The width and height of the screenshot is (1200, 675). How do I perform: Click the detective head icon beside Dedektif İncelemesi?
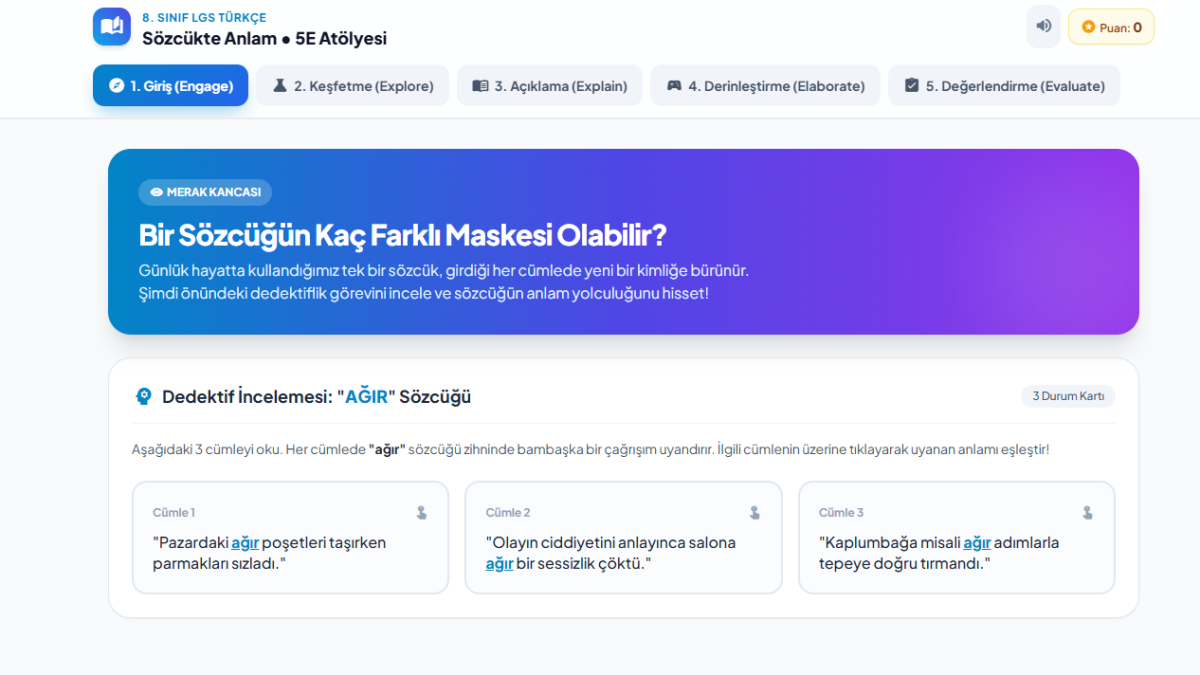pos(143,397)
